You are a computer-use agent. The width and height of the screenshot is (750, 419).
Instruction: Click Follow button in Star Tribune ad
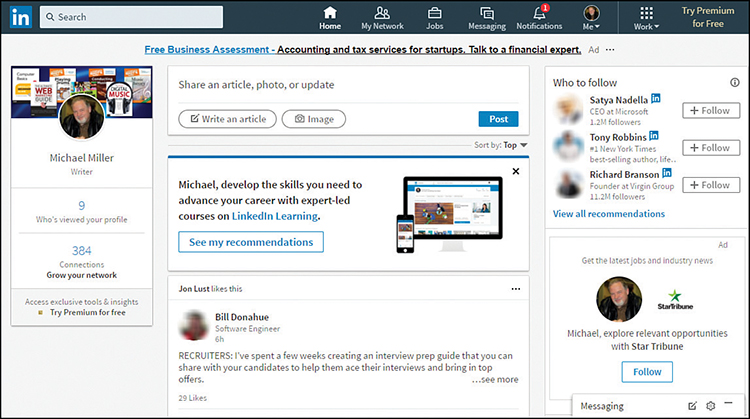(647, 372)
